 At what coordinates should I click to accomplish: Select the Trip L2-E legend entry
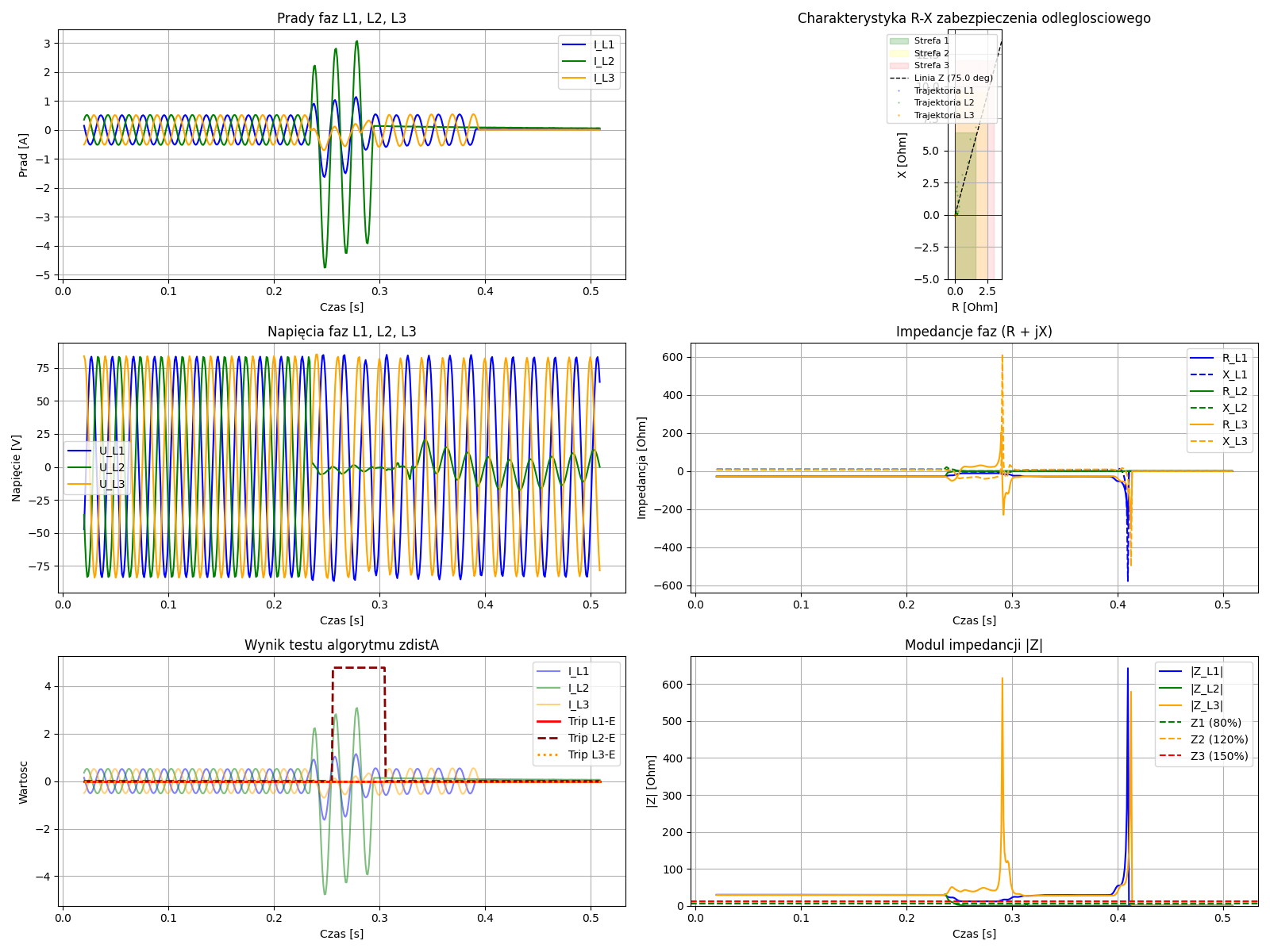(x=591, y=738)
